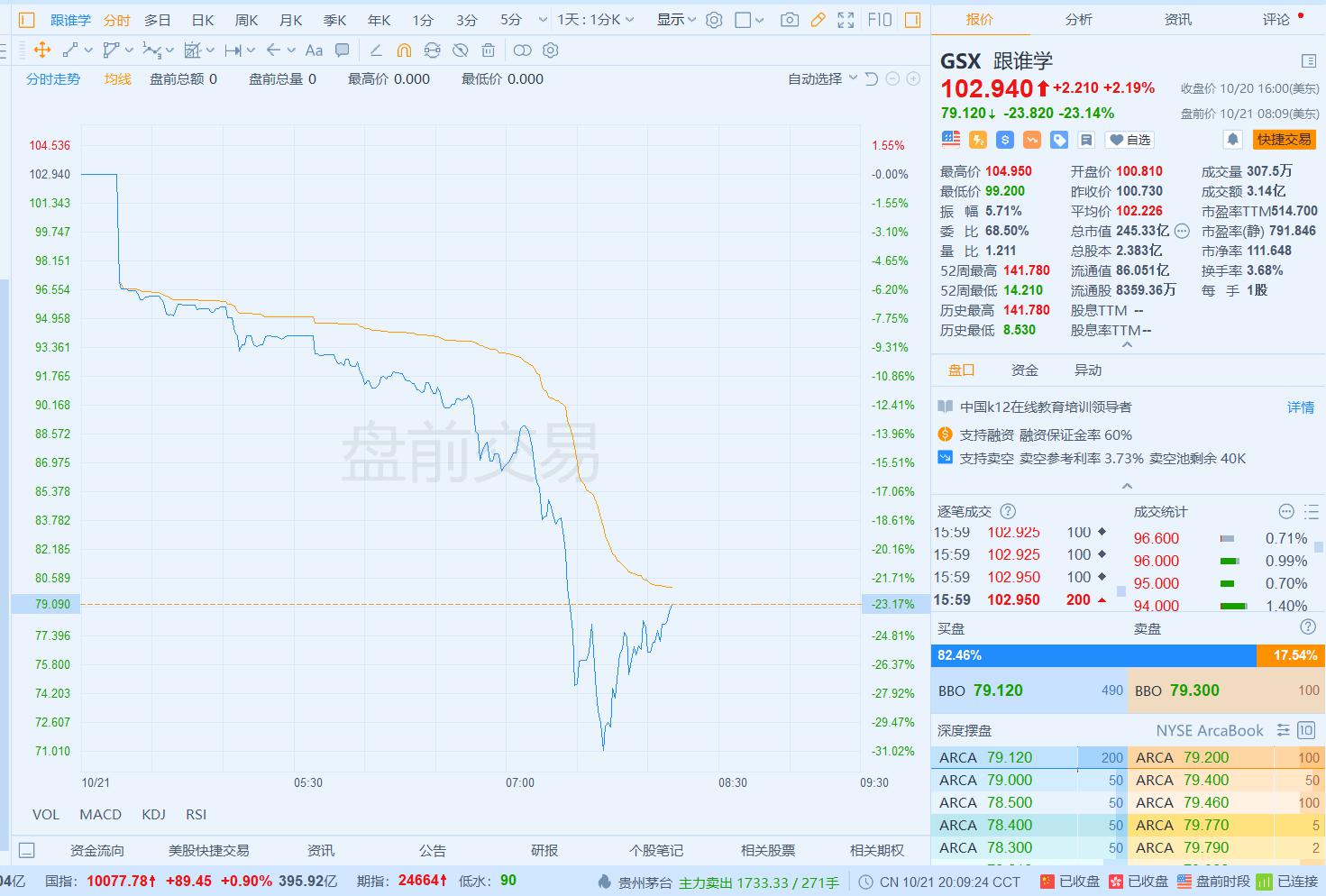
Task: Expand 总市值 more info ellipsis
Action: point(1182,231)
